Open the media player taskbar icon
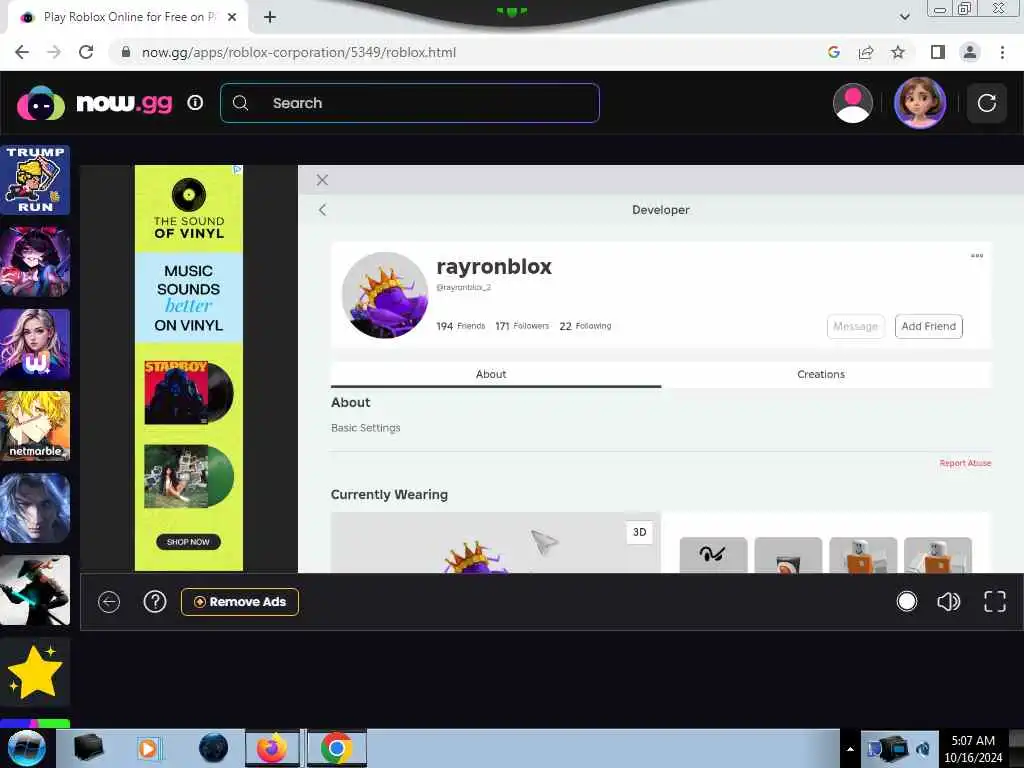This screenshot has height=768, width=1024. pos(148,748)
